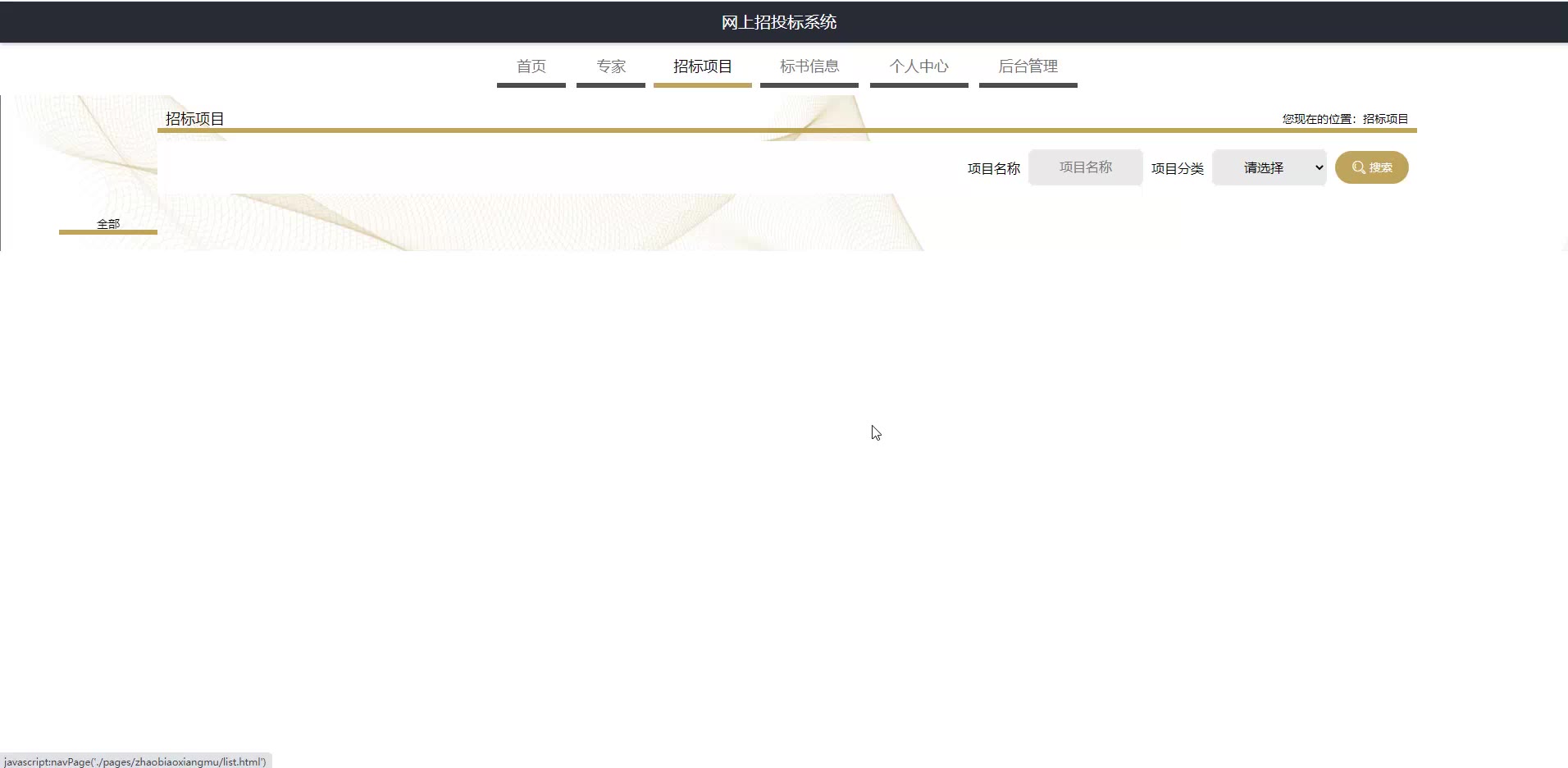Click the 项目分类 label

[1178, 168]
